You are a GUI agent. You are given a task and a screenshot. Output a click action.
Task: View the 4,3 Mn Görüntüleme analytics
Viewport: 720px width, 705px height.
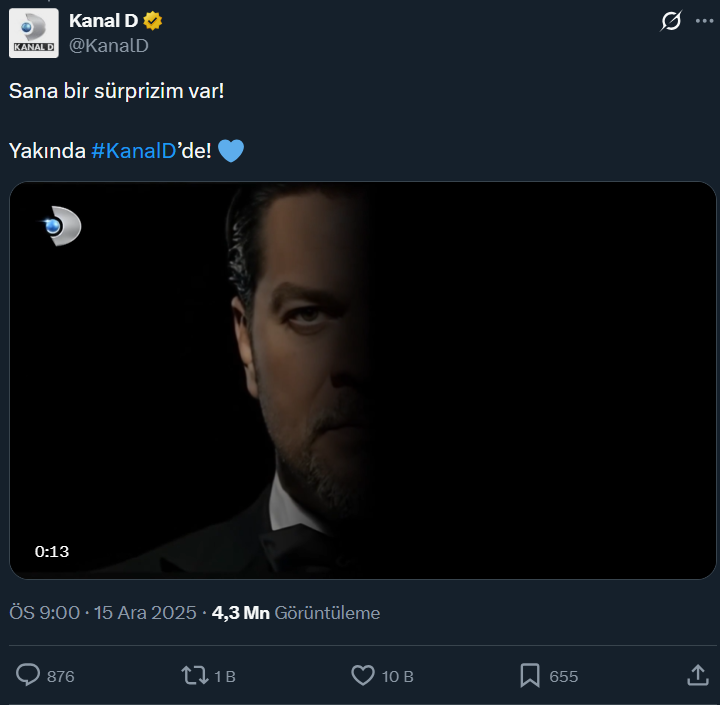pos(296,613)
